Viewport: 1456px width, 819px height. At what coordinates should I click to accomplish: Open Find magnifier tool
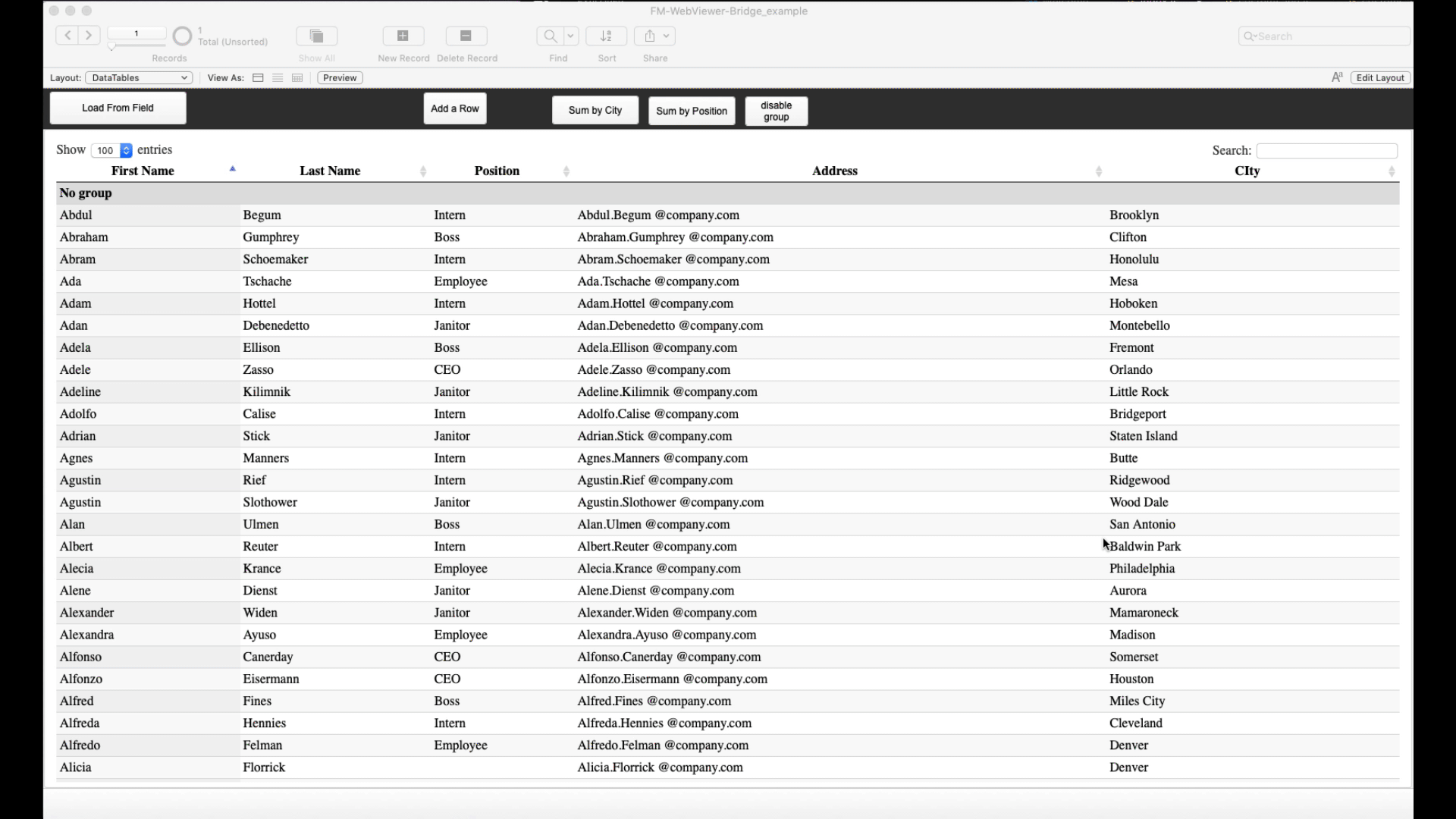click(x=550, y=36)
